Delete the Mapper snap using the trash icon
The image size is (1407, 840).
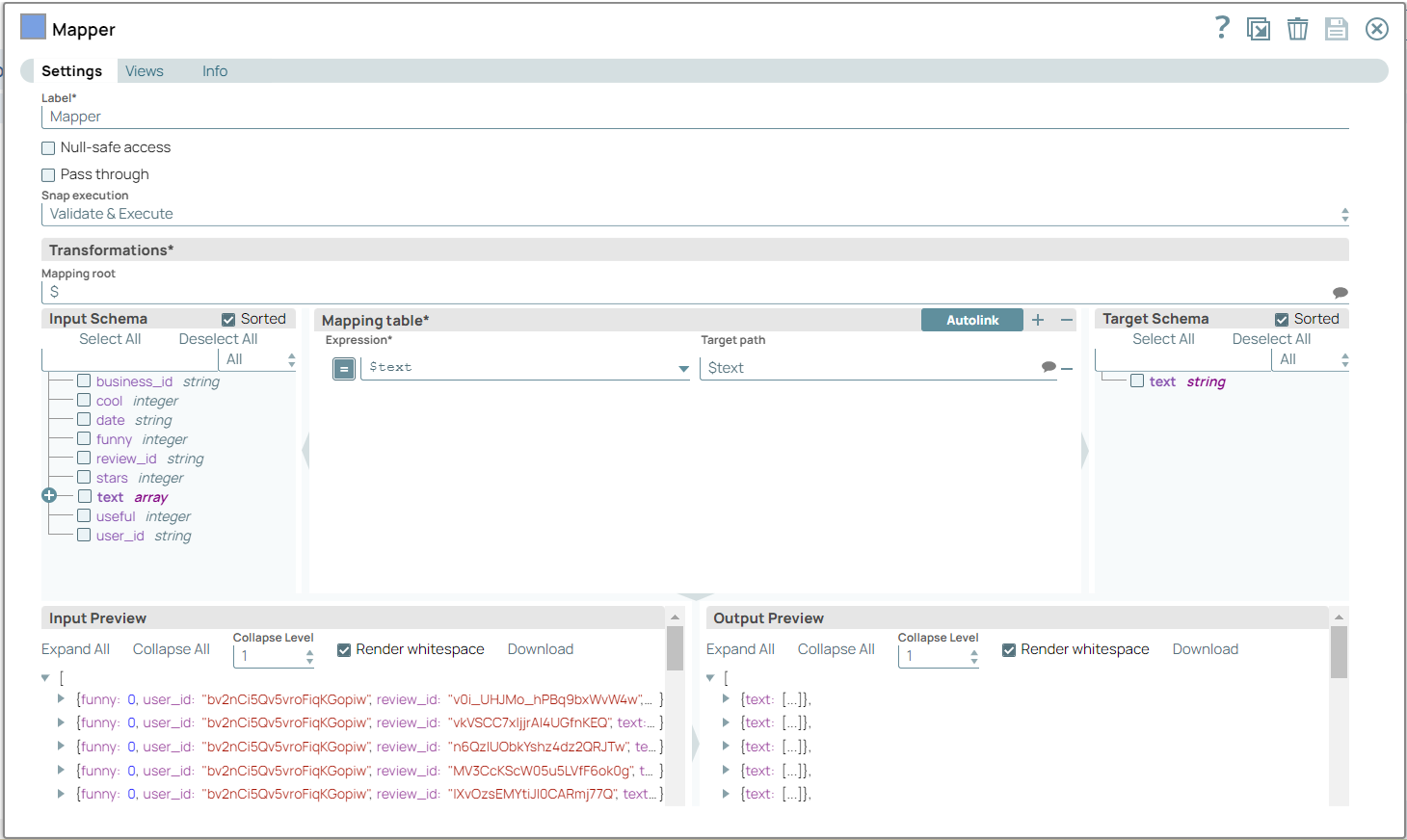(1297, 28)
